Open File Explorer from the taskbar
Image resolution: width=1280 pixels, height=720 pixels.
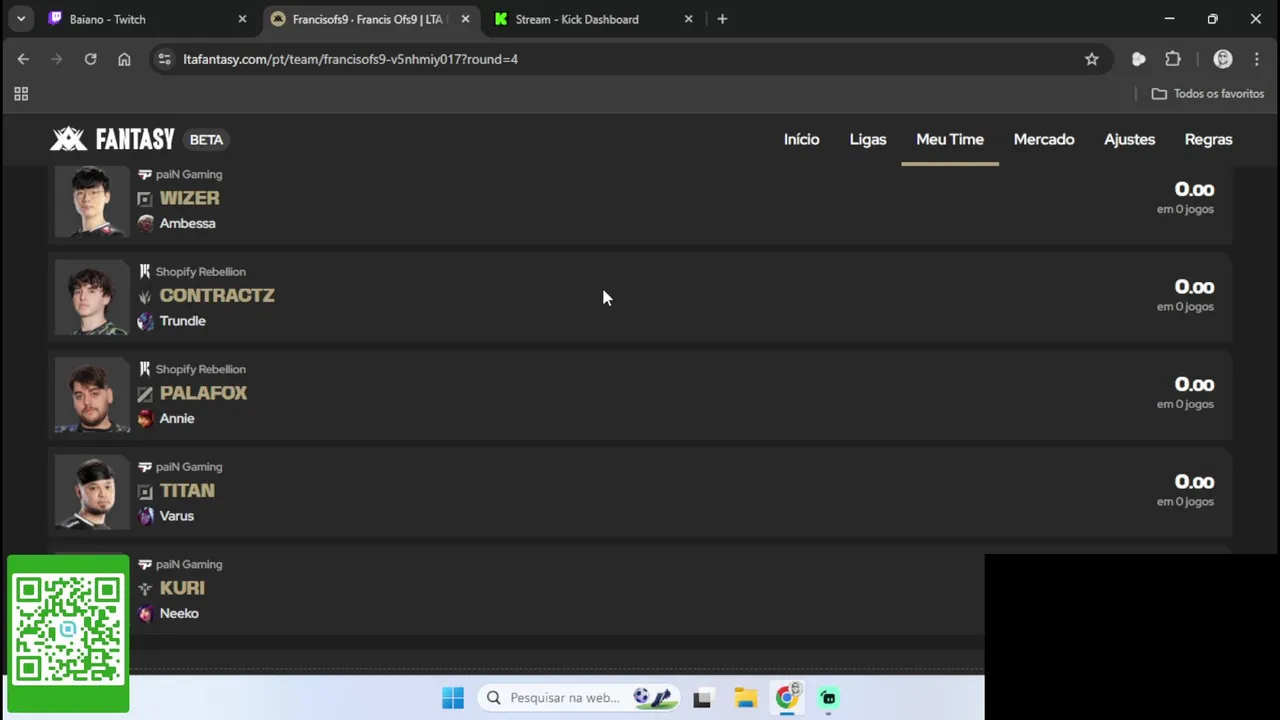click(x=745, y=698)
